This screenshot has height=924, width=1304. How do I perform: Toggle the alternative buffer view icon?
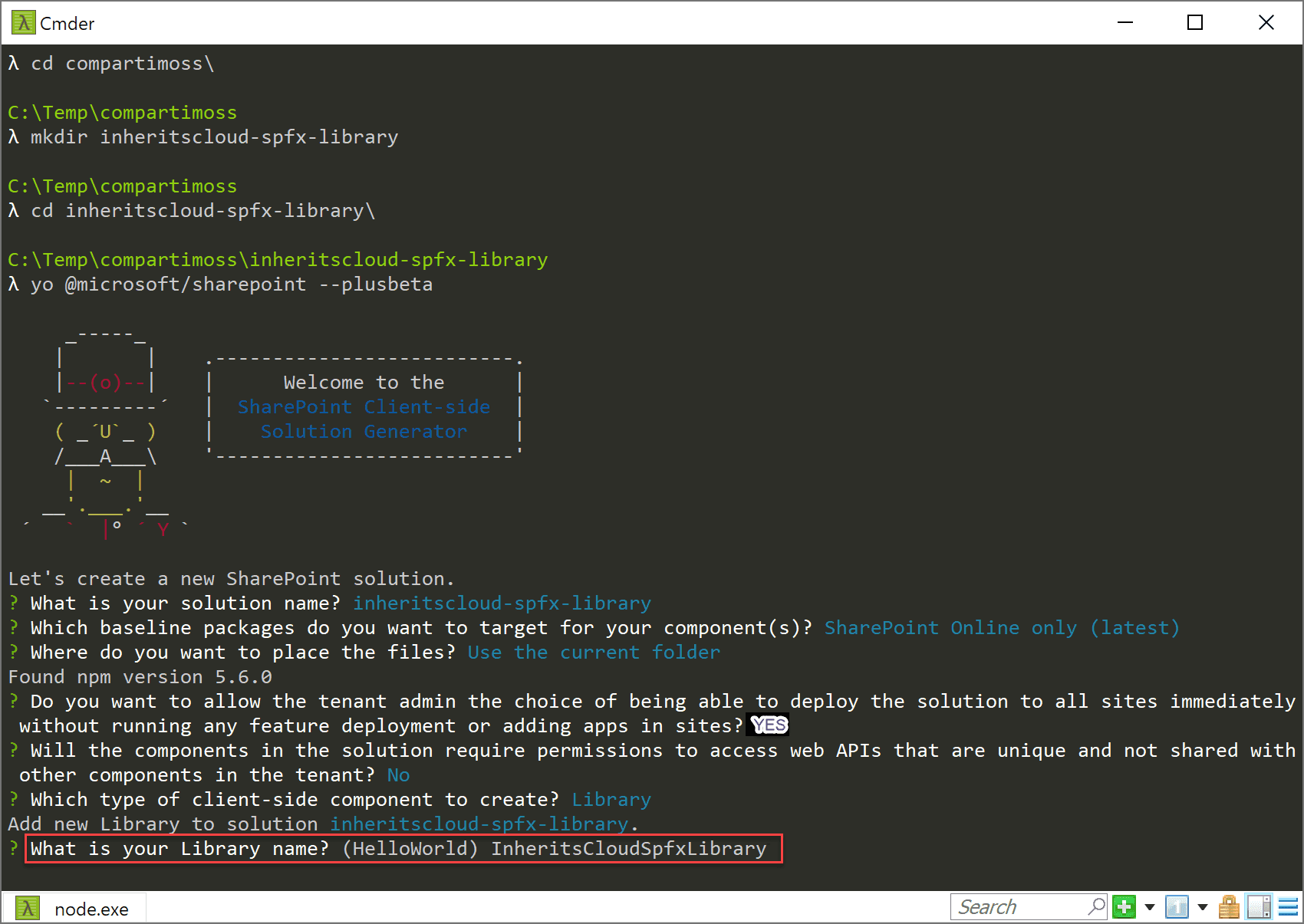click(x=1259, y=907)
